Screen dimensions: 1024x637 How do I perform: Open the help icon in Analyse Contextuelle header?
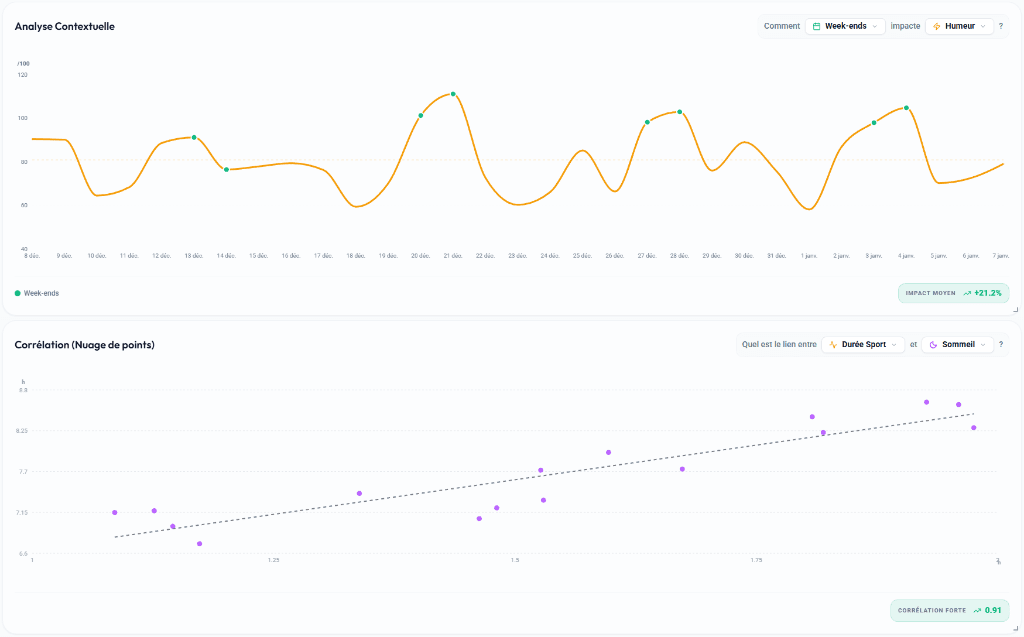1000,25
